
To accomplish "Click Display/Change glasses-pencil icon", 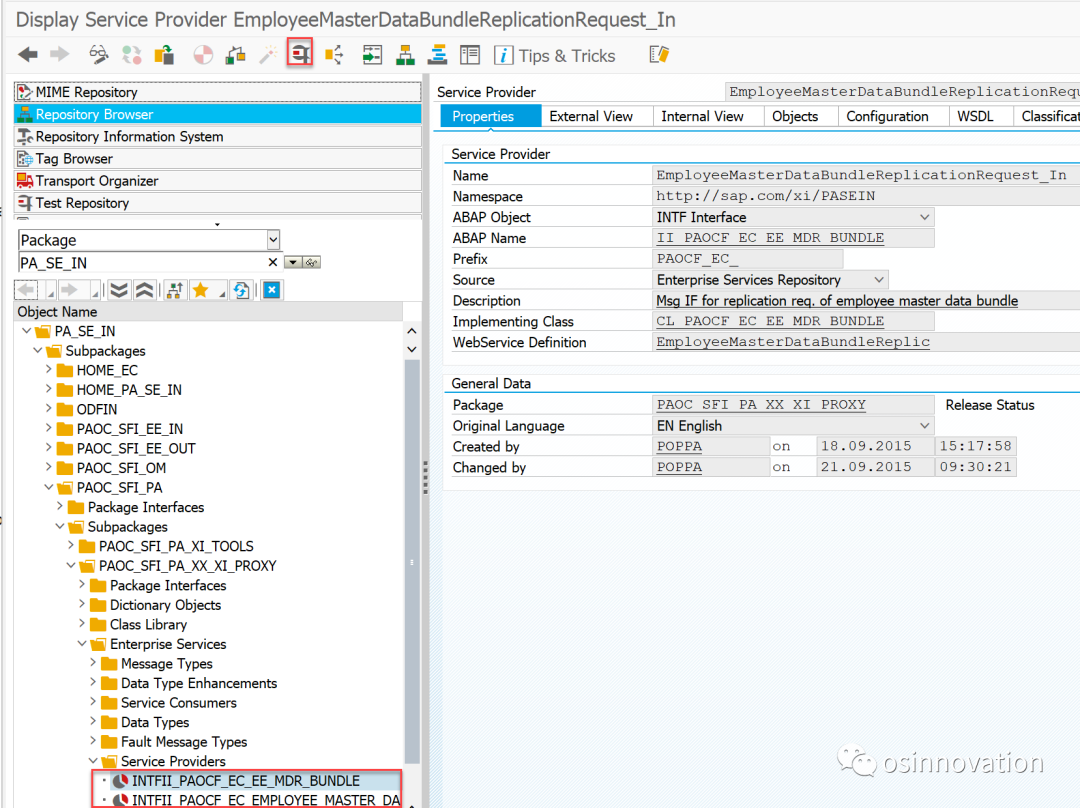I will pos(99,55).
